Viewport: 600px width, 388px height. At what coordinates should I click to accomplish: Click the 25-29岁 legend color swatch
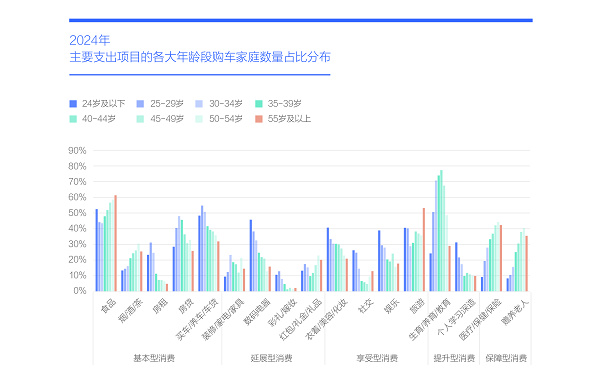pos(140,104)
